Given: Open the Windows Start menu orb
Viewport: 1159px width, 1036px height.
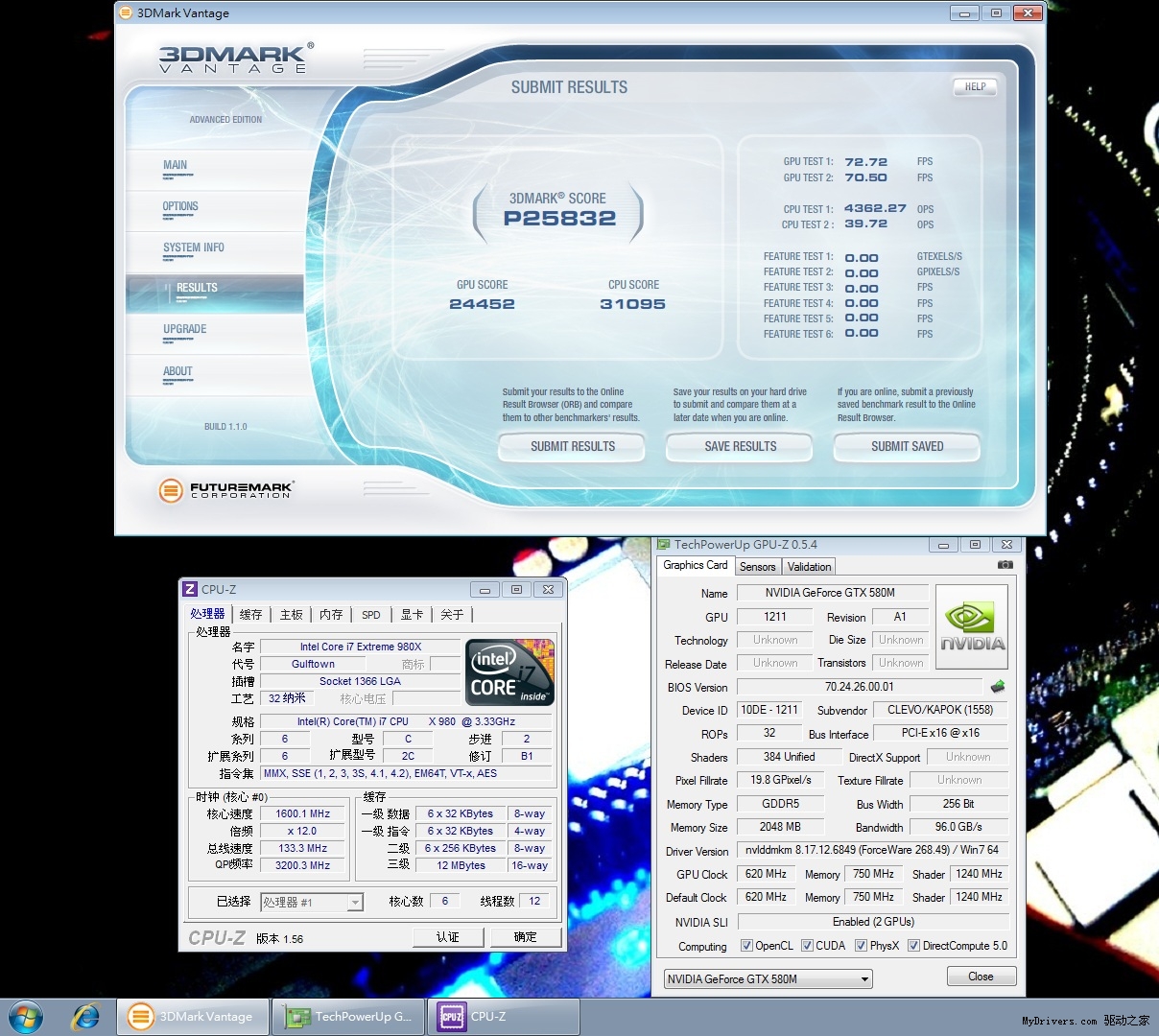Looking at the screenshot, I should point(26,1017).
